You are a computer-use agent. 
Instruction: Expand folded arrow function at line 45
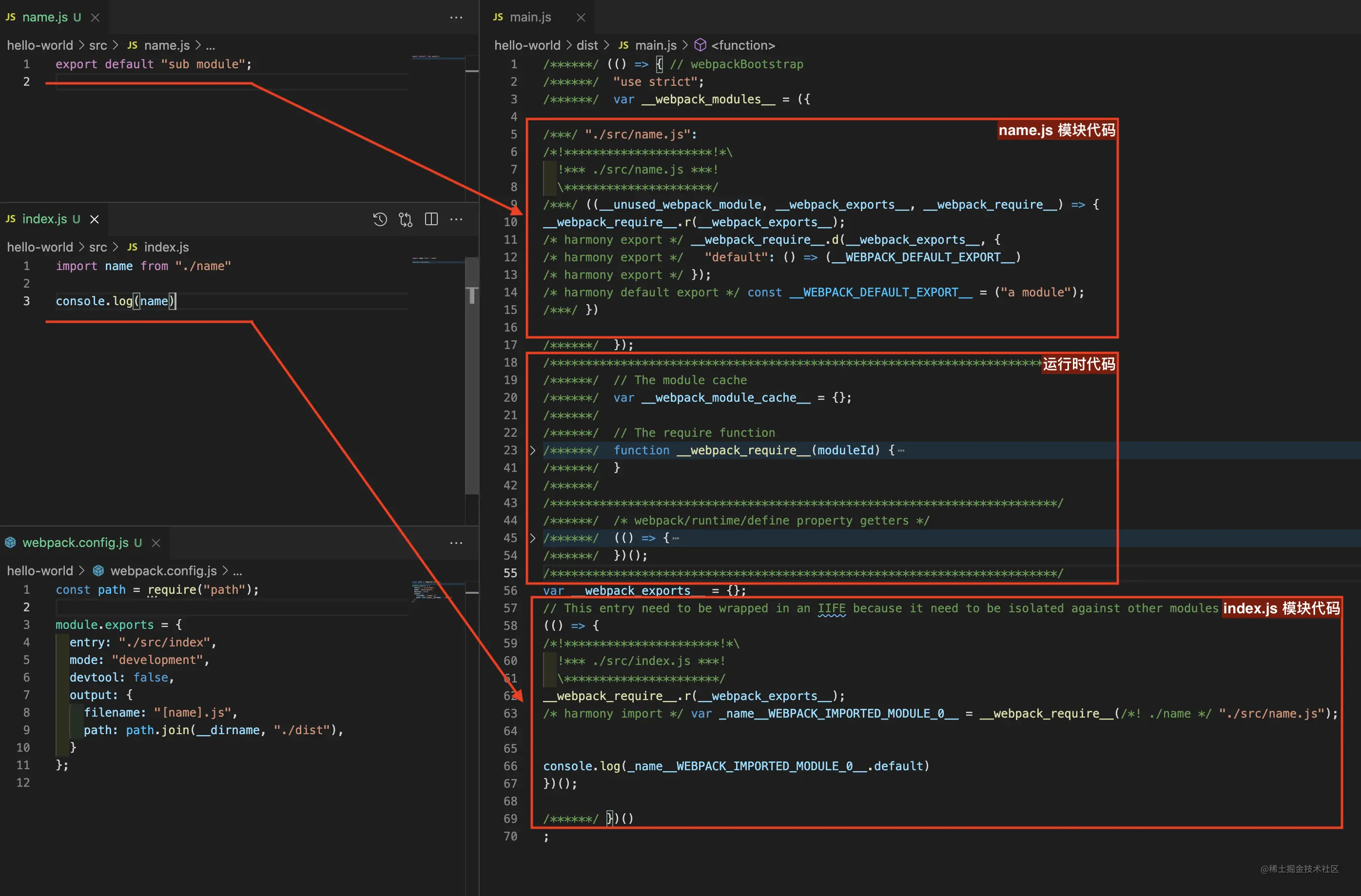click(x=532, y=538)
